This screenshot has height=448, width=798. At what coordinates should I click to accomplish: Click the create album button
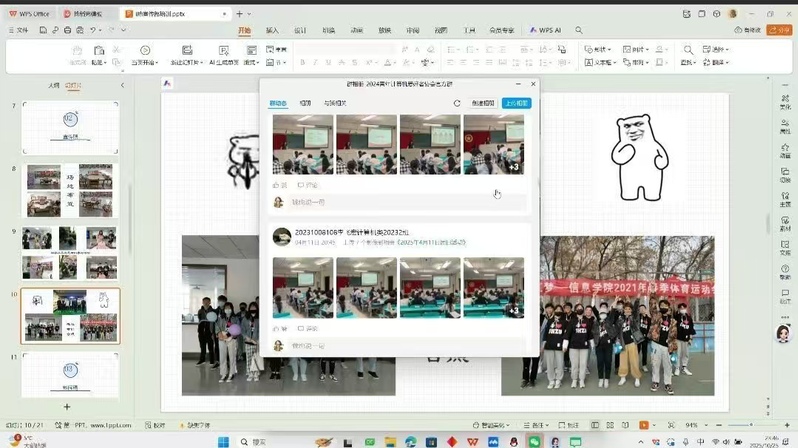[483, 103]
